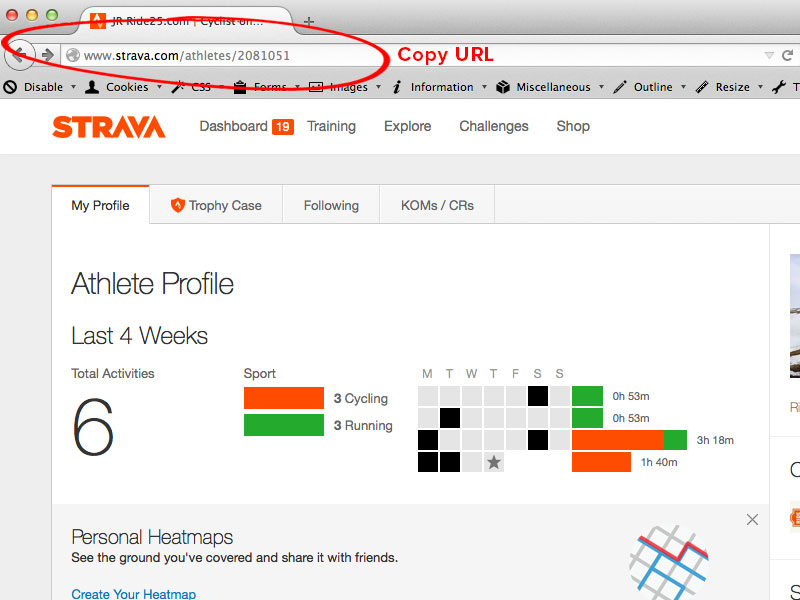The height and width of the screenshot is (600, 800).
Task: Open the Challenges menu
Action: click(493, 127)
